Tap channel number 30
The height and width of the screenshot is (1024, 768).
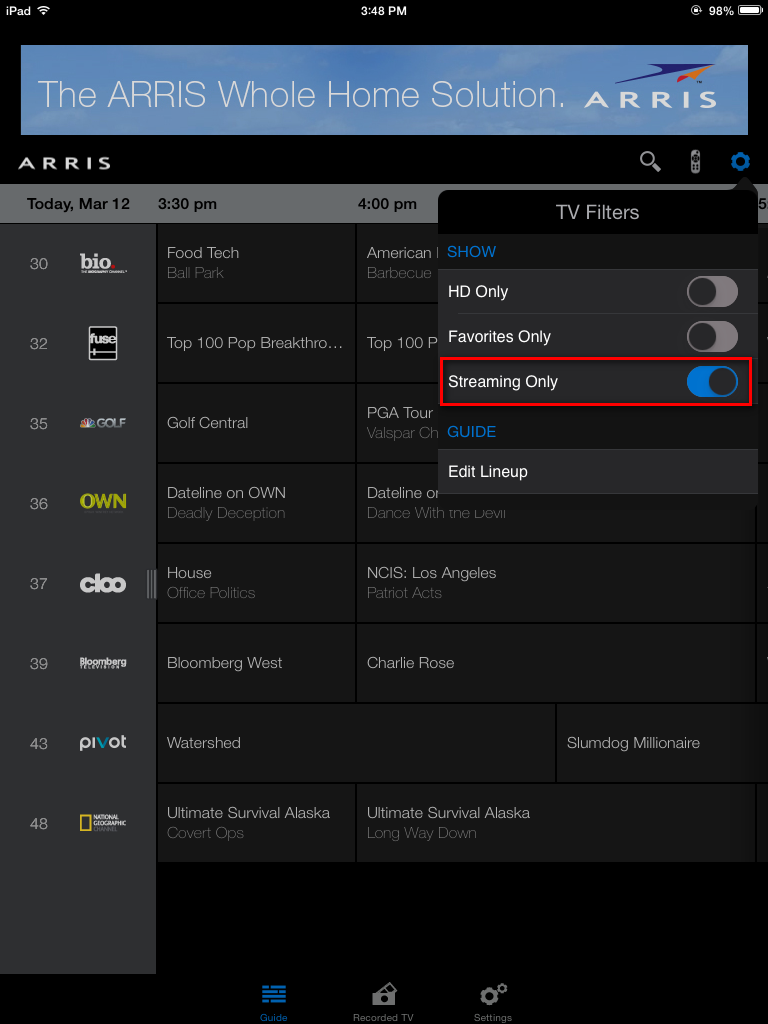pyautogui.click(x=39, y=263)
